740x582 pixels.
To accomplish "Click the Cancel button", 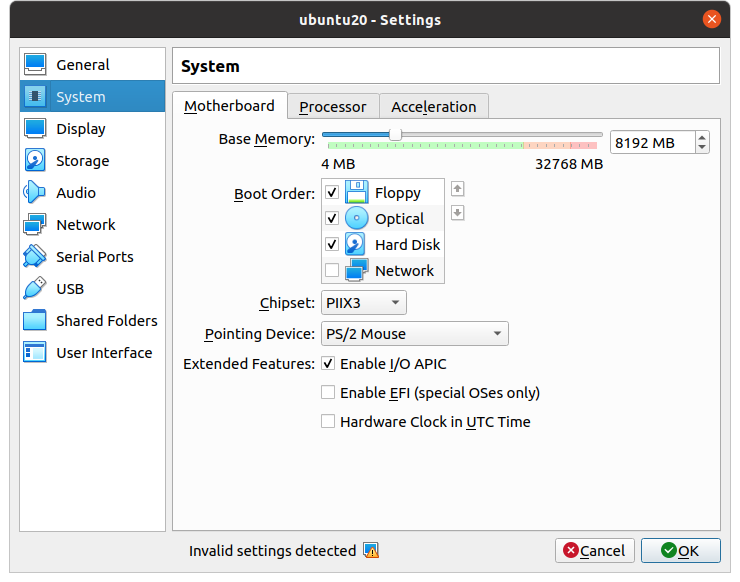I will [595, 550].
